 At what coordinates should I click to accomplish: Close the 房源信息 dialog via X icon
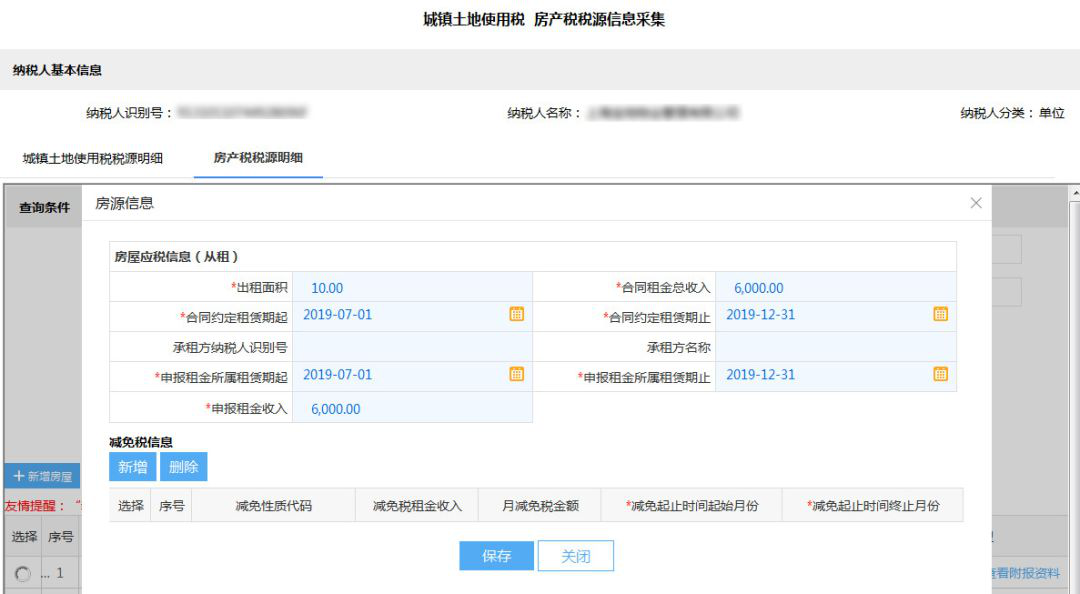975,203
